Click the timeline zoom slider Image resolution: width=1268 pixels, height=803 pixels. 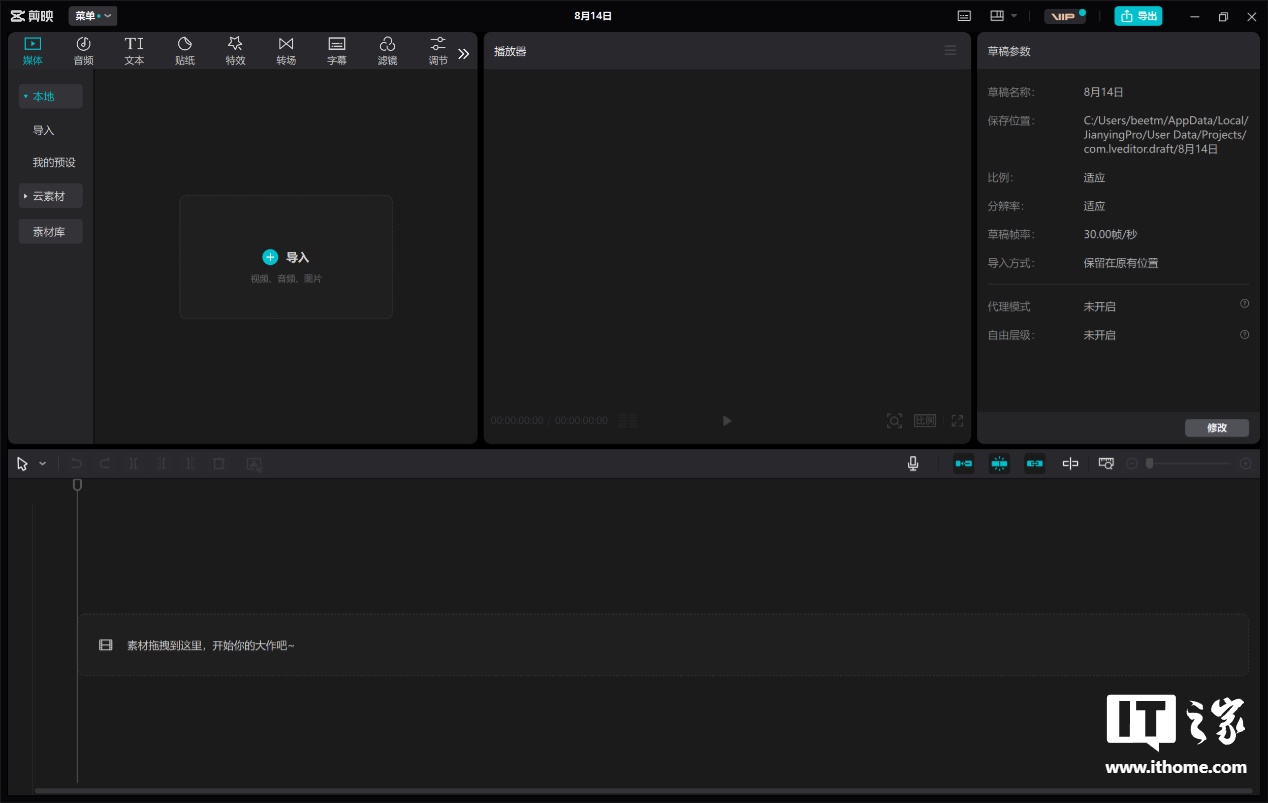(x=1188, y=464)
